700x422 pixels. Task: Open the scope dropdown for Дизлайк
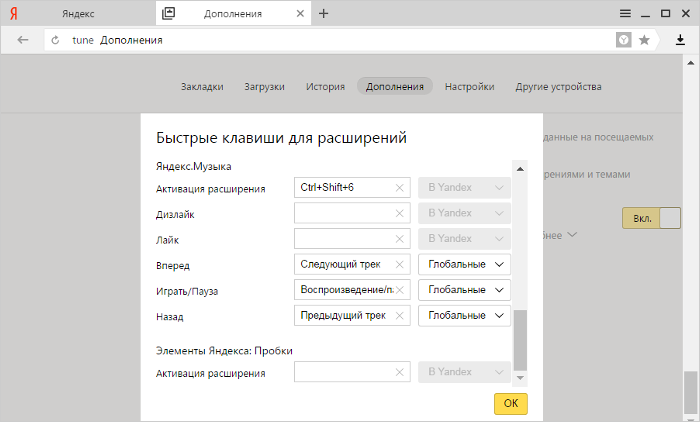click(x=464, y=213)
